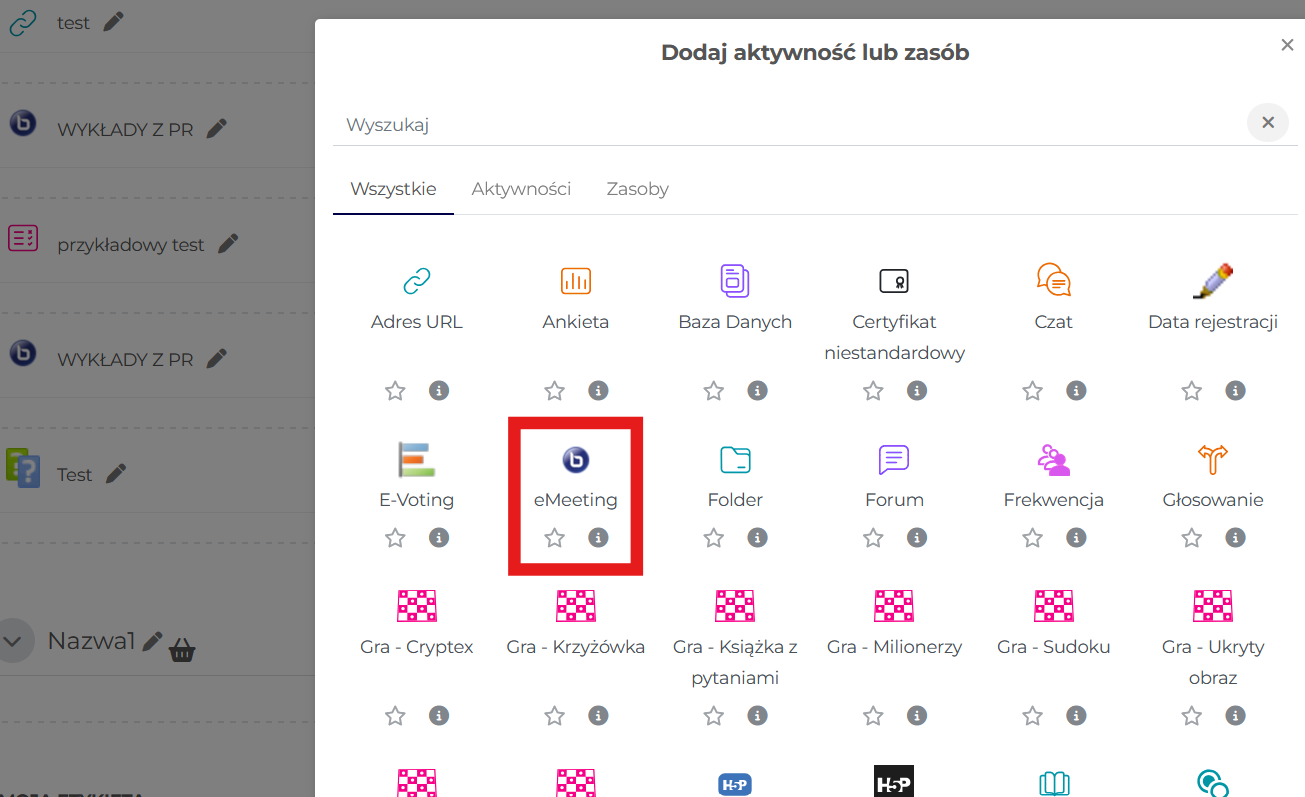The image size is (1305, 797).
Task: Toggle favourite star for Adres URL
Action: click(395, 391)
